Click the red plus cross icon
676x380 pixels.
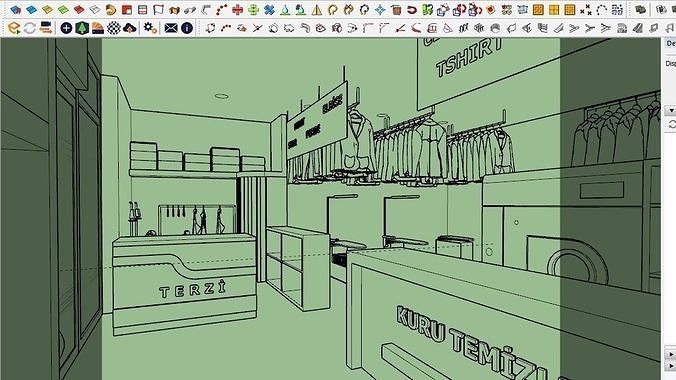click(x=238, y=9)
